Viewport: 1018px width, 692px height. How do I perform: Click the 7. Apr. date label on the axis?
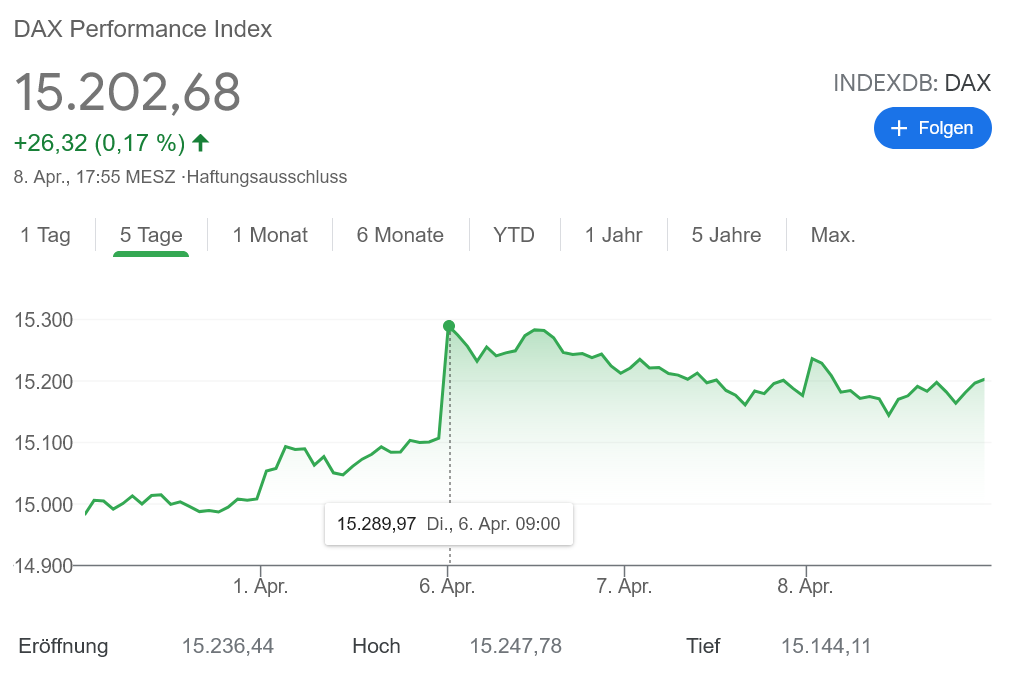pos(624,587)
